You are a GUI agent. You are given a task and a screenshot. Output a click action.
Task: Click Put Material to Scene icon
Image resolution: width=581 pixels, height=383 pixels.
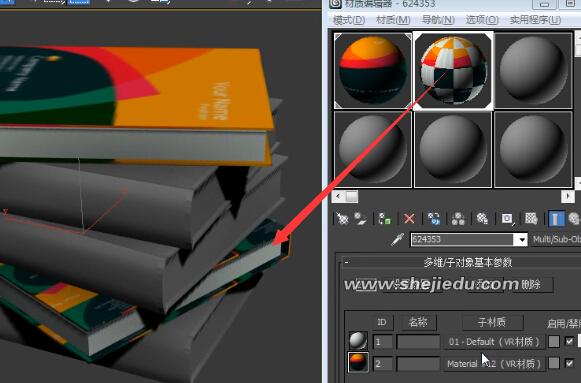(x=360, y=219)
